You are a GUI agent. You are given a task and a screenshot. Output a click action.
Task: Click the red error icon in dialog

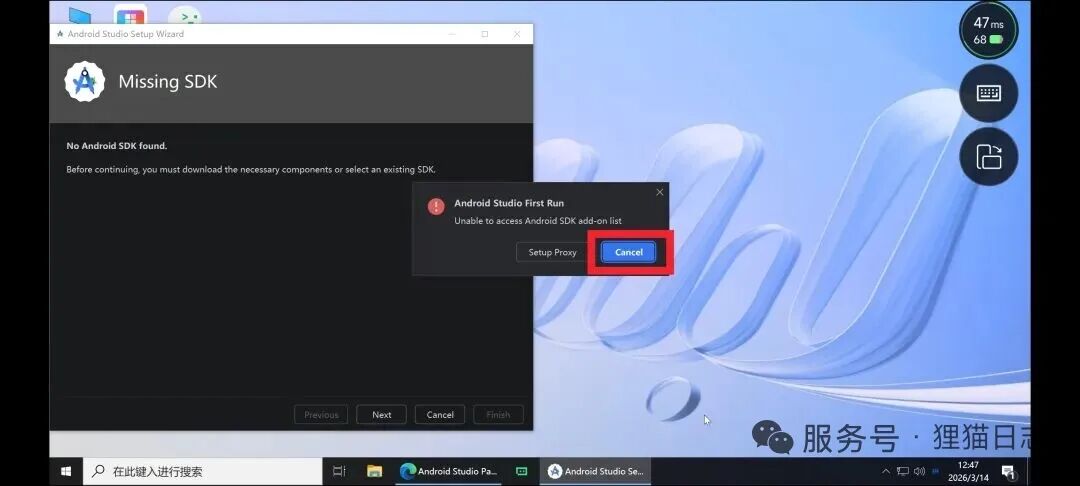436,207
